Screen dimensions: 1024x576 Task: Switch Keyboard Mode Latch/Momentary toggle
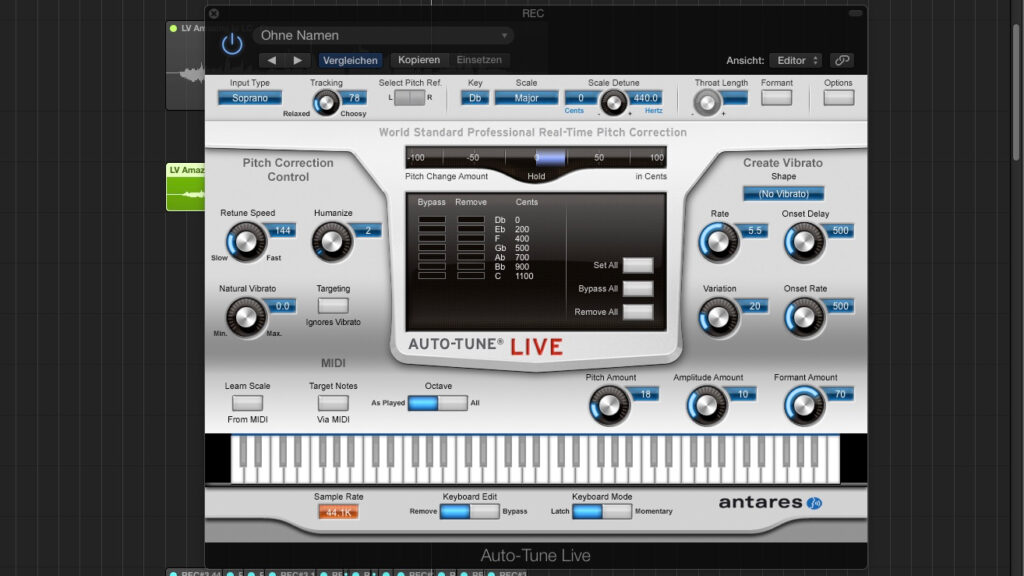[601, 511]
